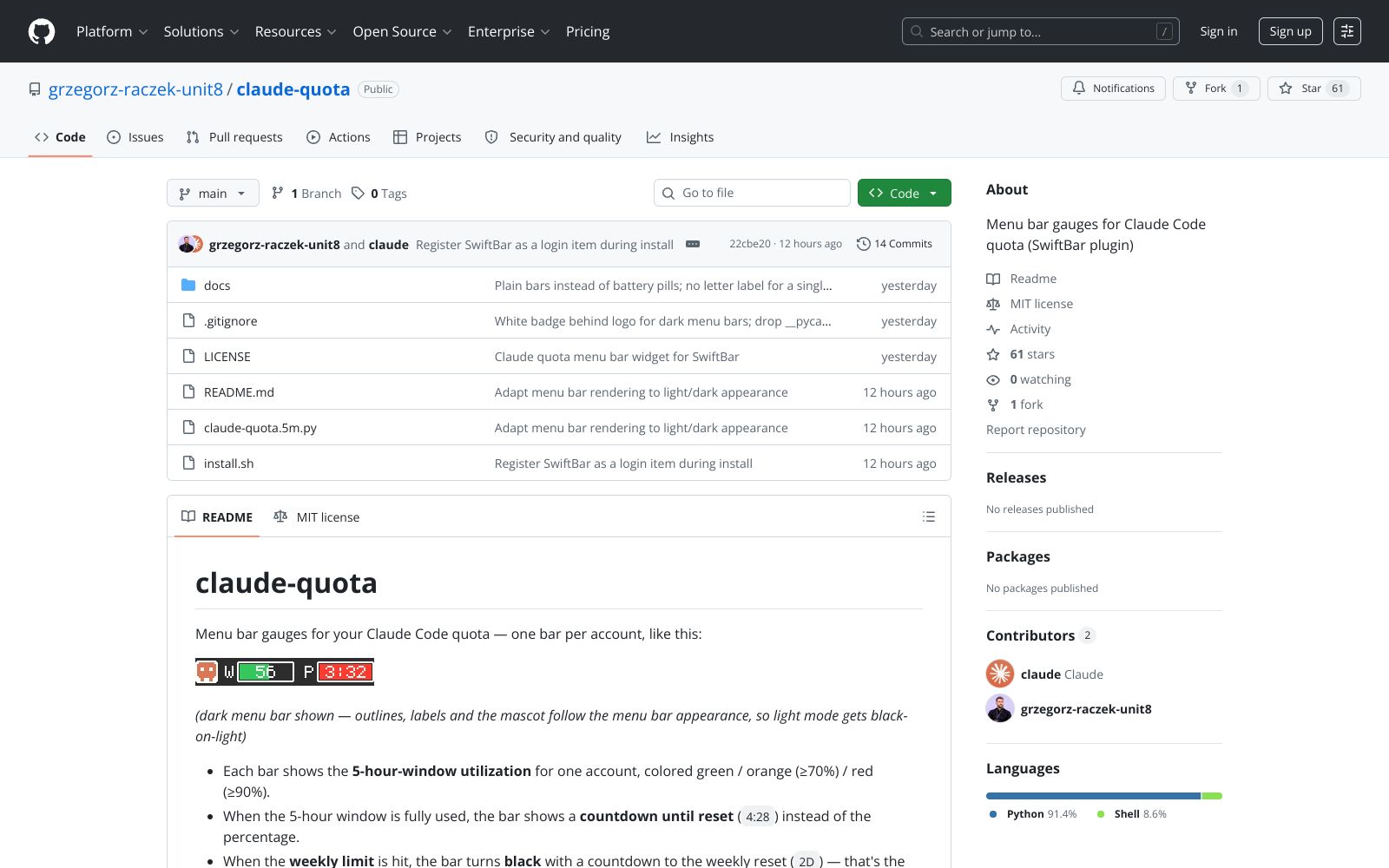Click the Pricing link in header
Screen dimensions: 1389x868
tap(588, 31)
